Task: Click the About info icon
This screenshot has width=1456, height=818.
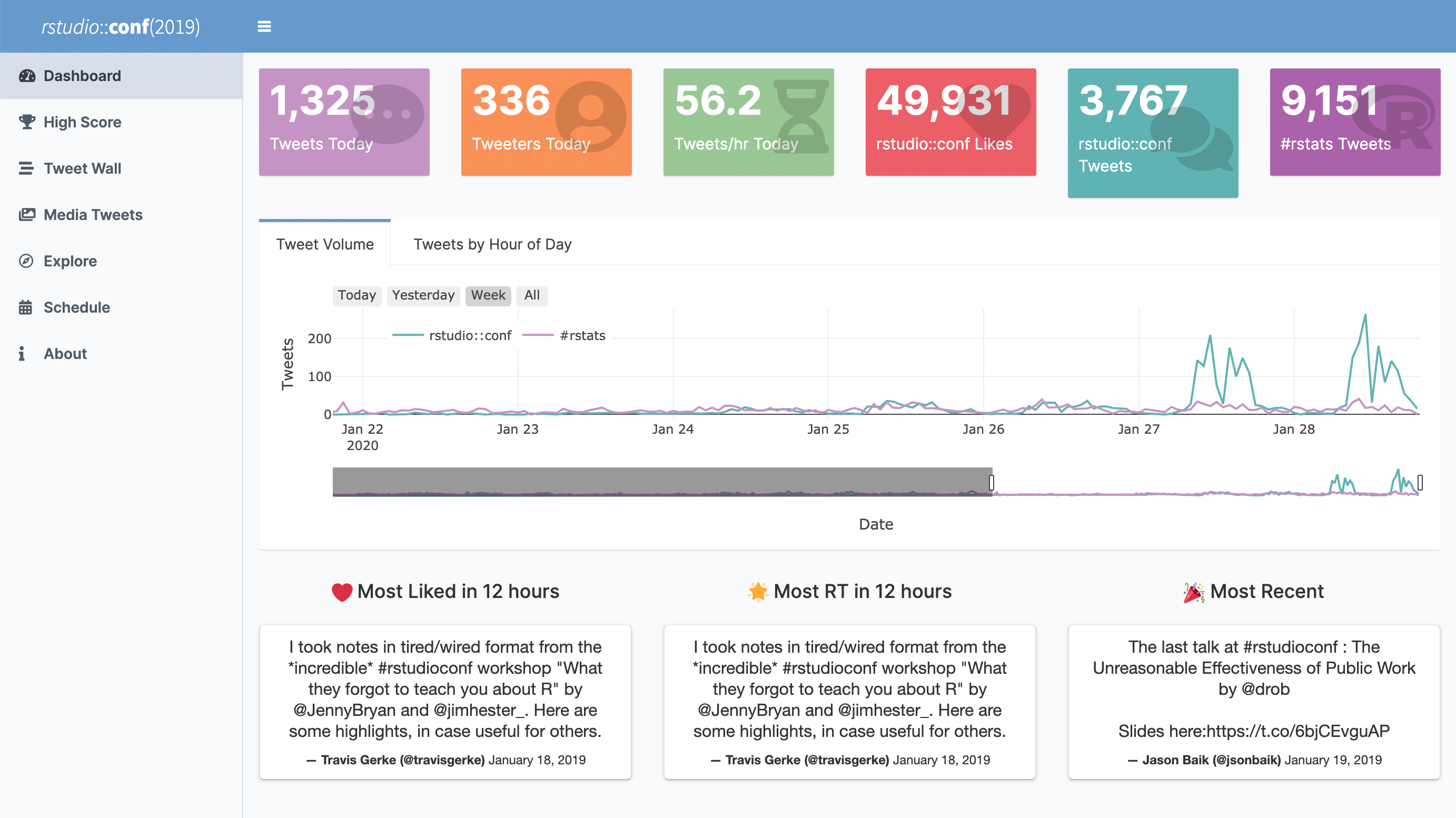Action: [x=22, y=354]
